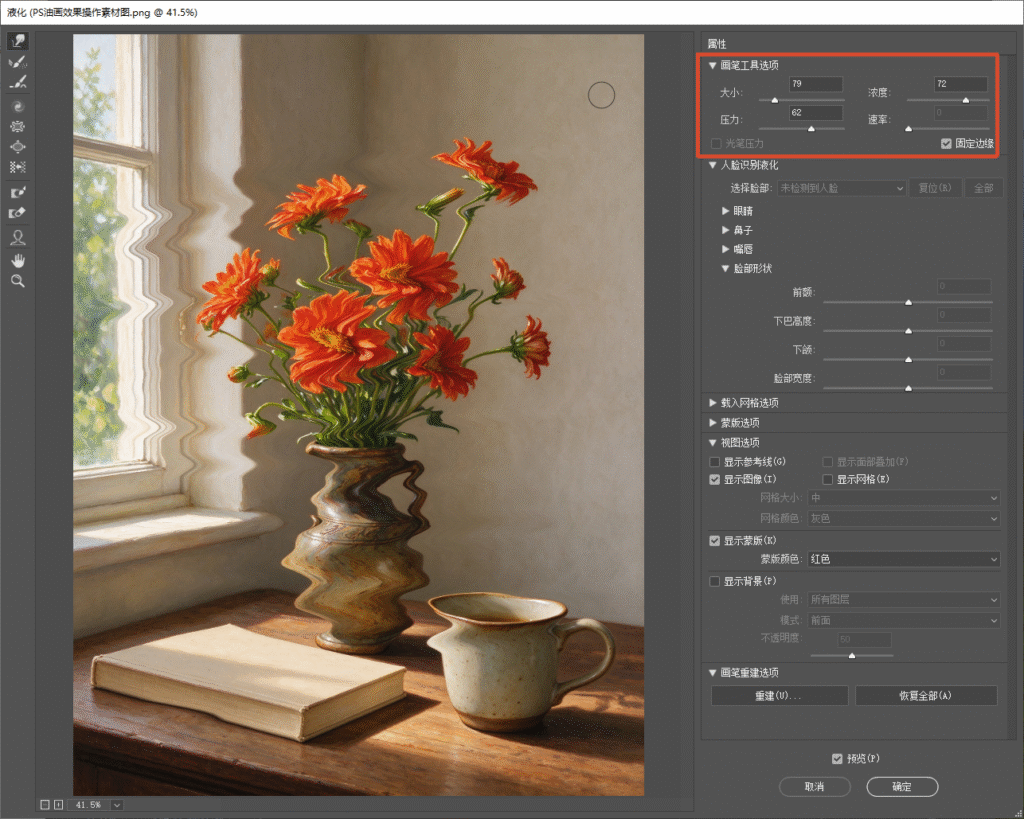Open the zoom level dropdown arrow
The image size is (1024, 819).
point(117,805)
